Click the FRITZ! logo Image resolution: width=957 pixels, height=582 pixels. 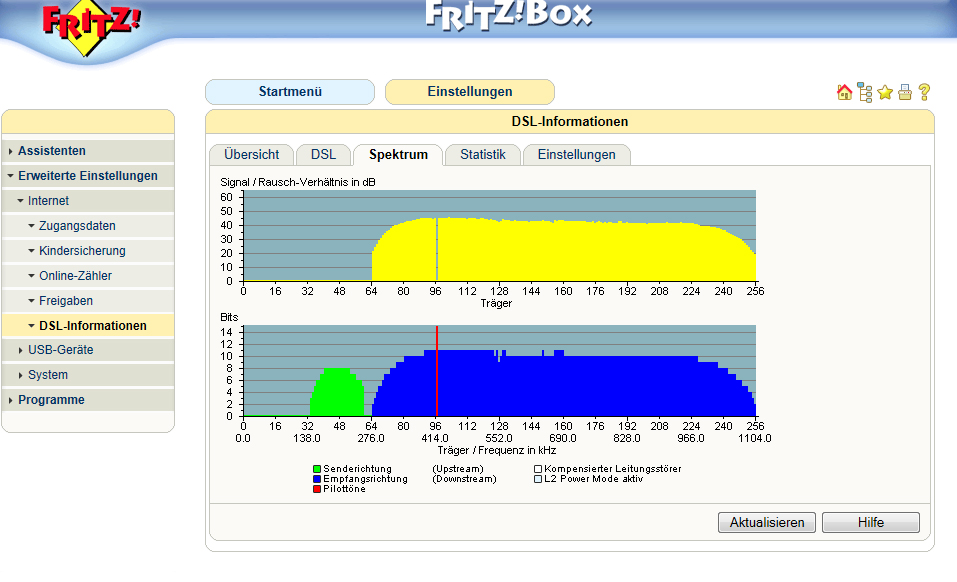pos(92,29)
